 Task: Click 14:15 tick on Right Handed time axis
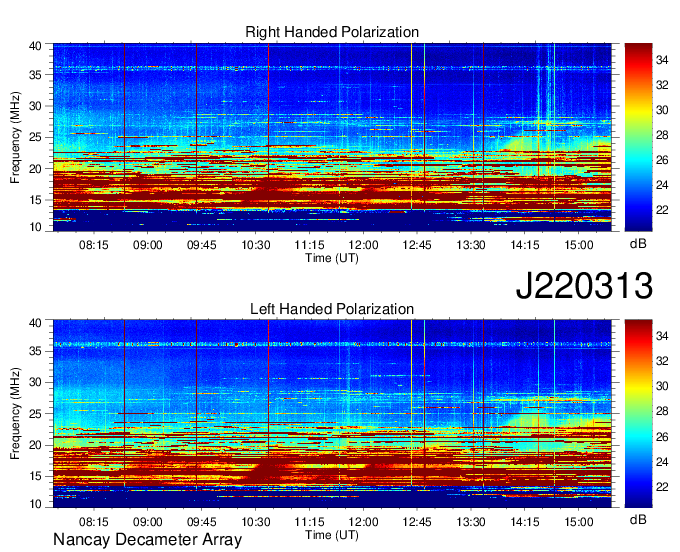pos(525,245)
